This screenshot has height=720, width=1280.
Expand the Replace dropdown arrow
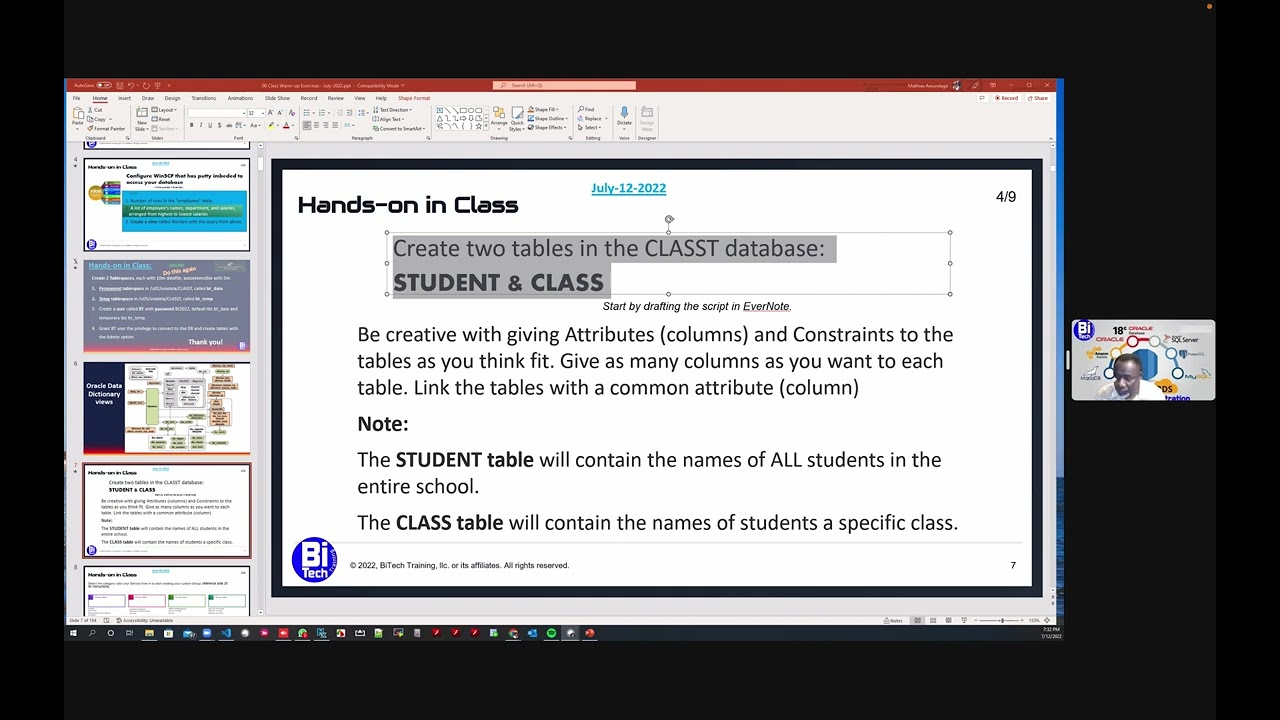coord(606,118)
